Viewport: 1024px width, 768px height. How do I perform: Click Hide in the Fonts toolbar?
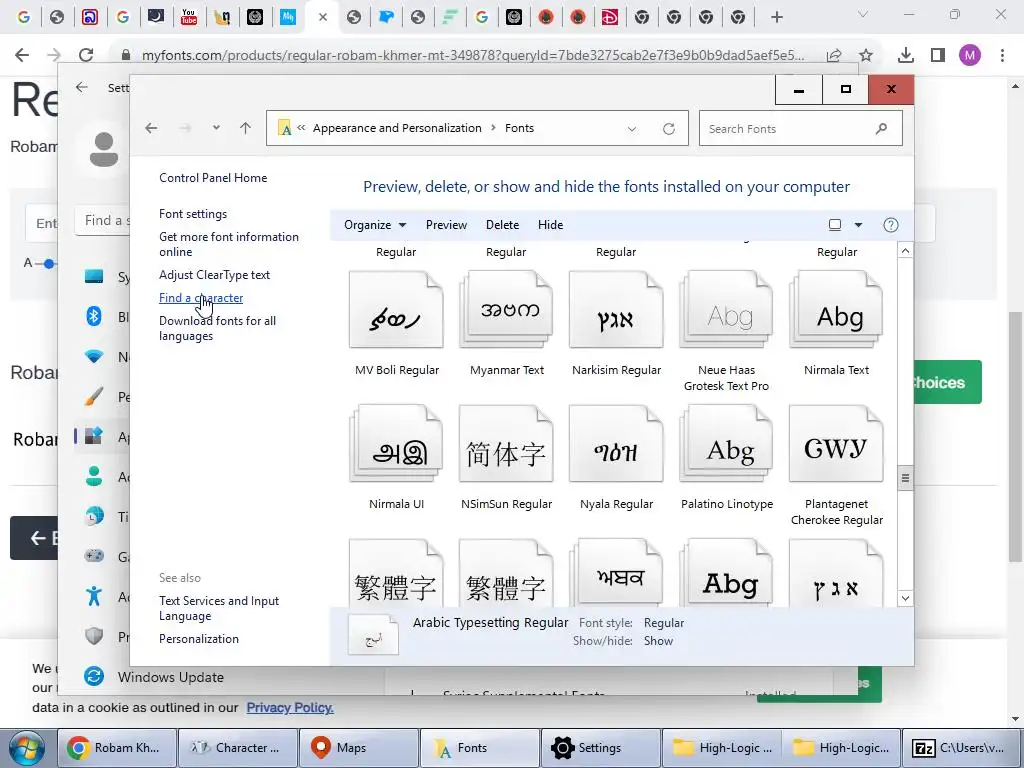click(551, 225)
